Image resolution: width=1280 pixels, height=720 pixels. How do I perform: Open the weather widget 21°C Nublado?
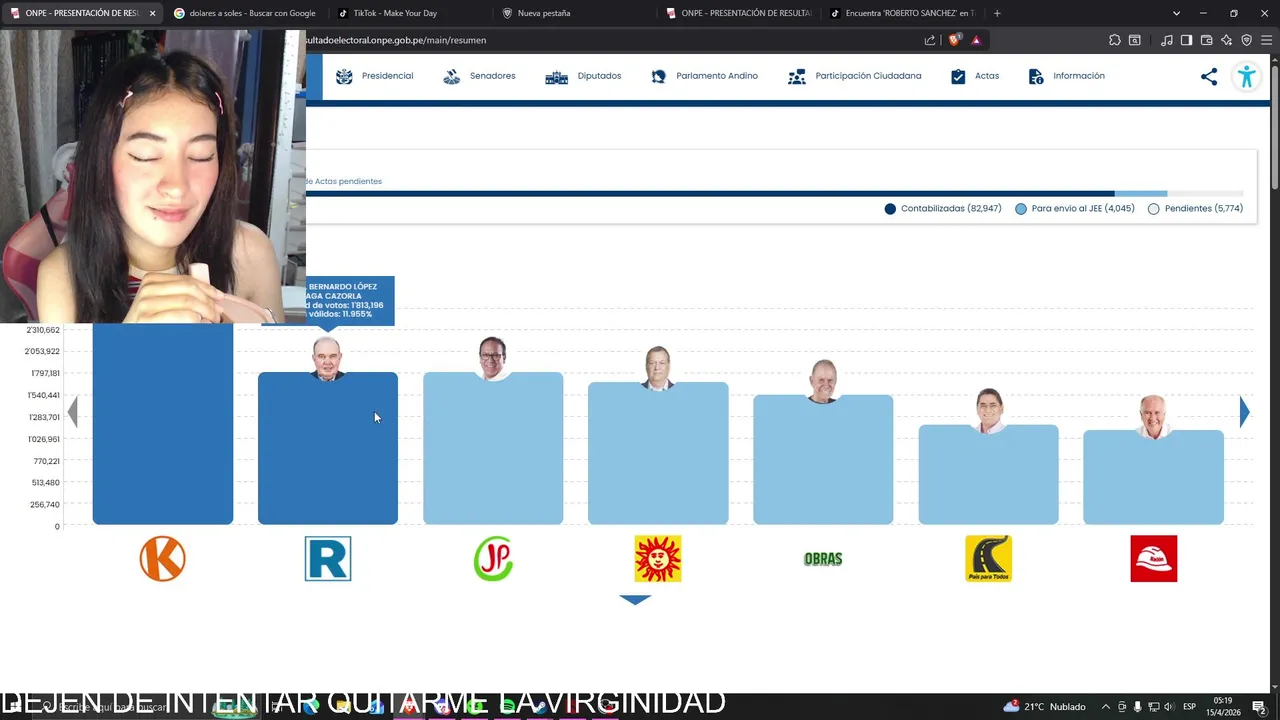(1044, 707)
